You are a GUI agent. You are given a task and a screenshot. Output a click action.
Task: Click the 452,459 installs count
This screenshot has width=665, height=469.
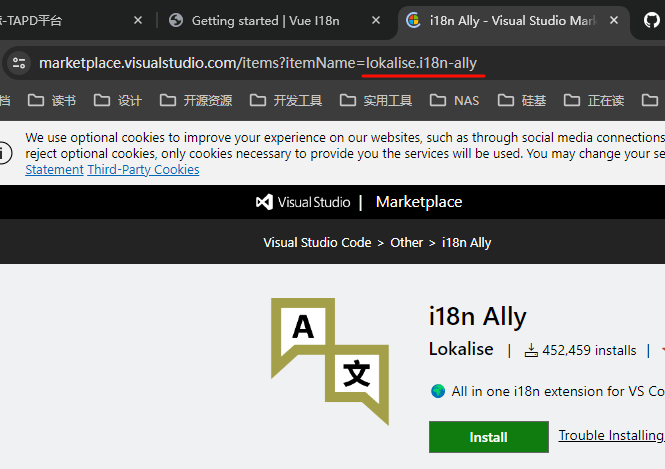point(589,350)
